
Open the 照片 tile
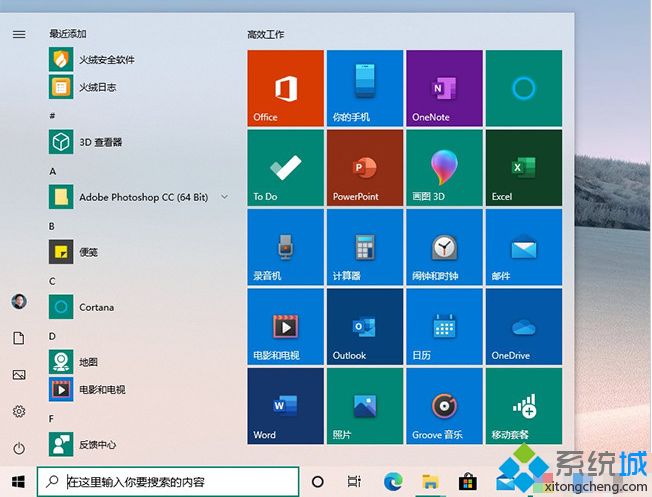(365, 406)
